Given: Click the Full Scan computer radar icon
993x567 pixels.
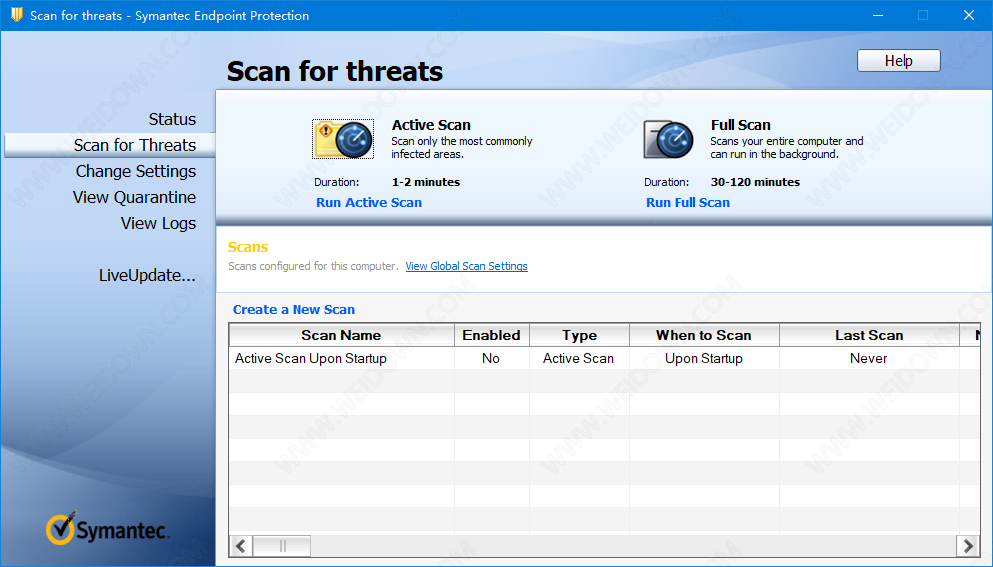Looking at the screenshot, I should pos(668,139).
